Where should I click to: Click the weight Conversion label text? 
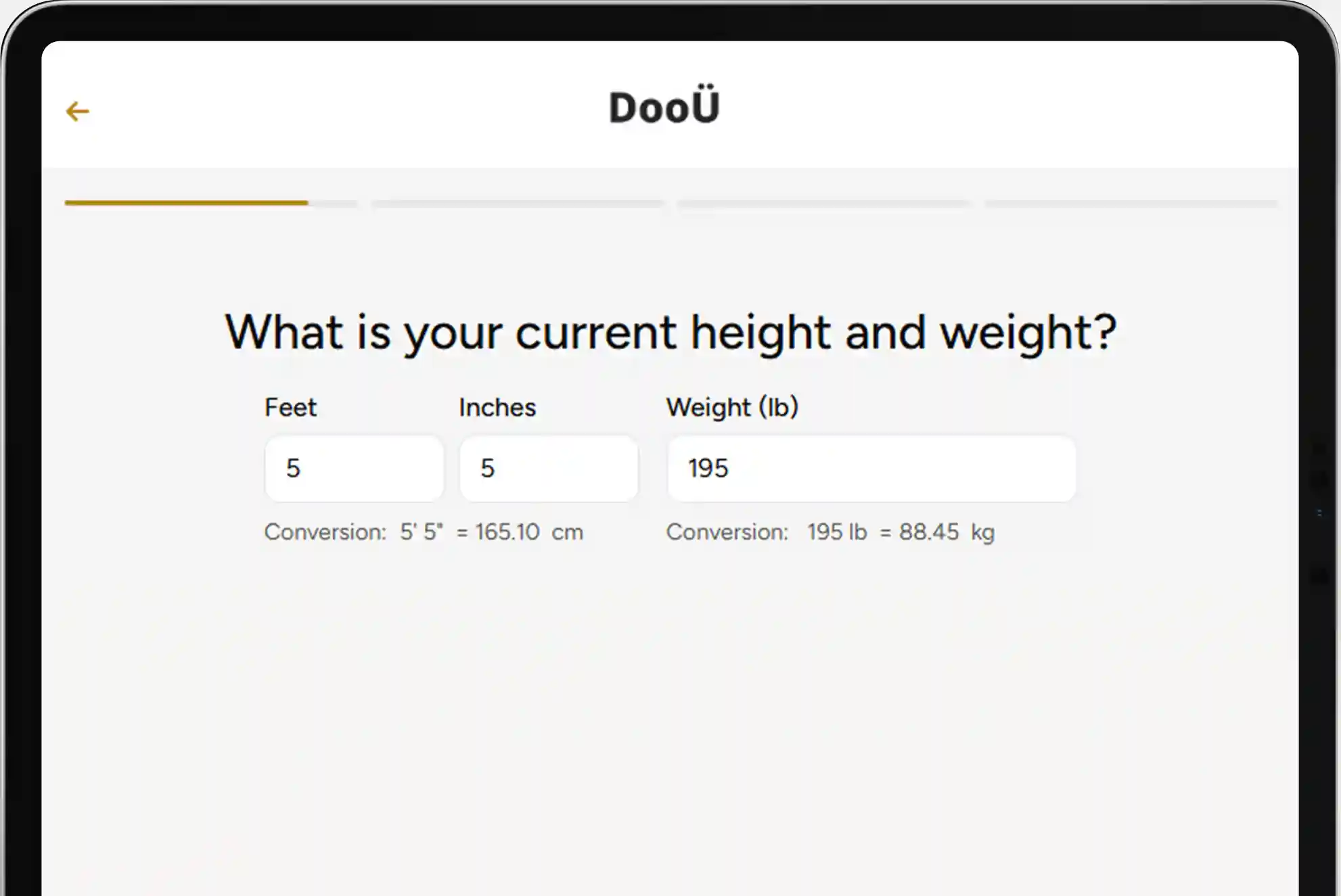[727, 532]
